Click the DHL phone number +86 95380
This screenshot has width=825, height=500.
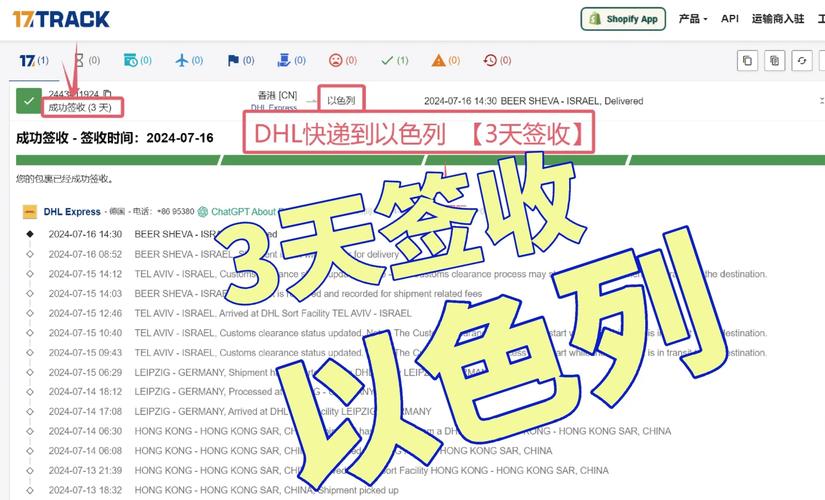point(176,211)
